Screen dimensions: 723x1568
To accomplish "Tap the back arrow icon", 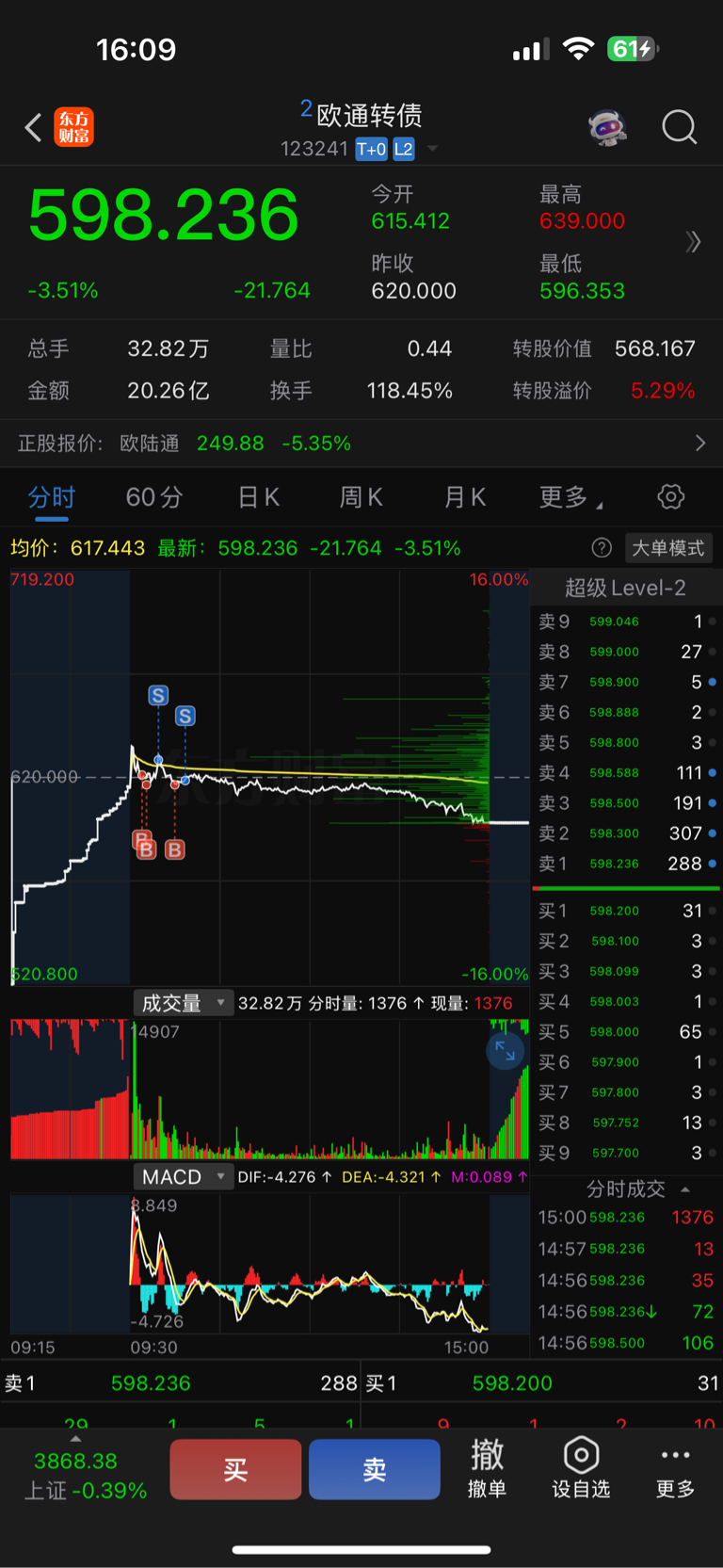I will coord(33,127).
